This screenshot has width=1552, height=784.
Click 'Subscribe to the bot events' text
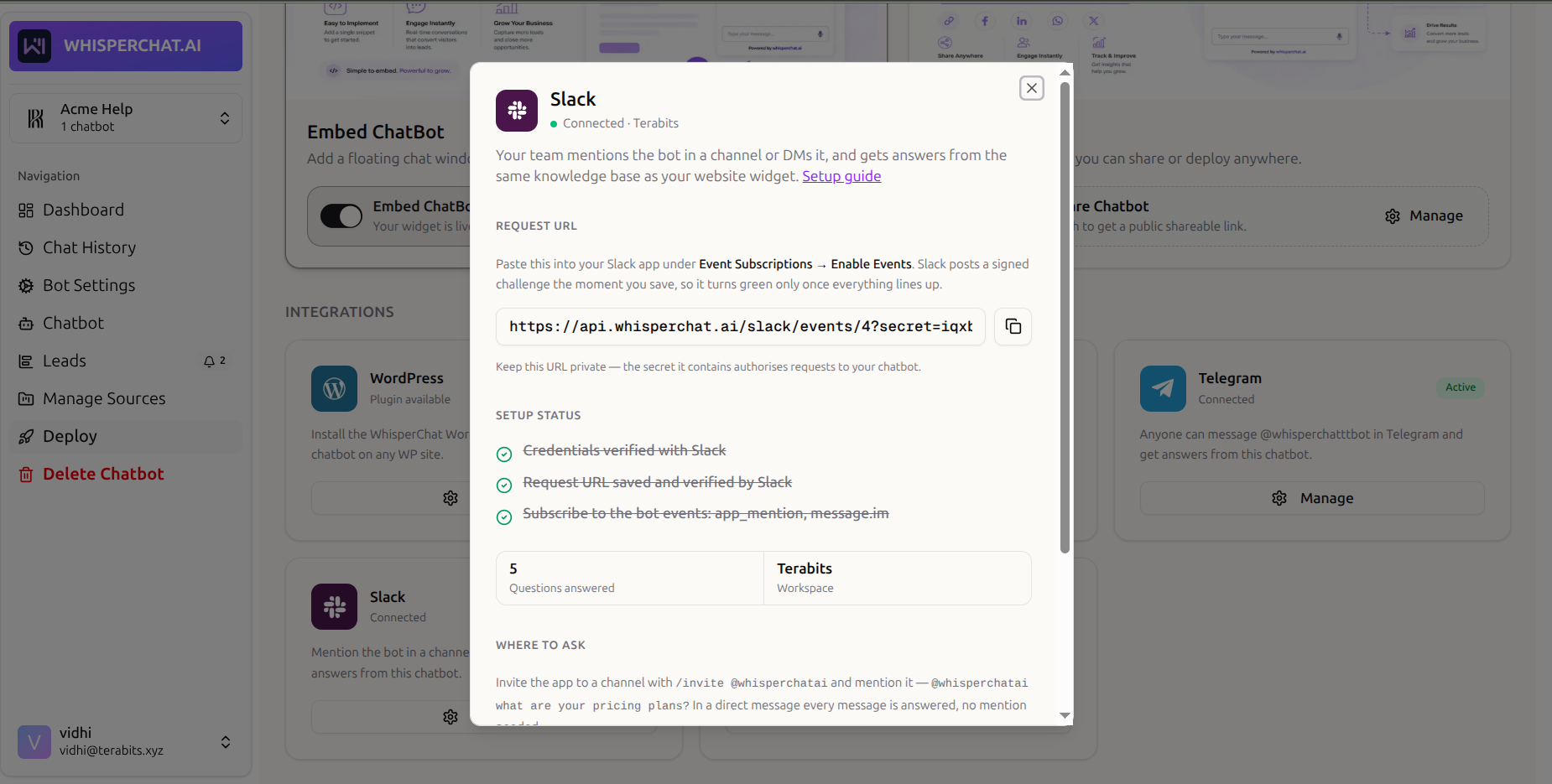706,513
